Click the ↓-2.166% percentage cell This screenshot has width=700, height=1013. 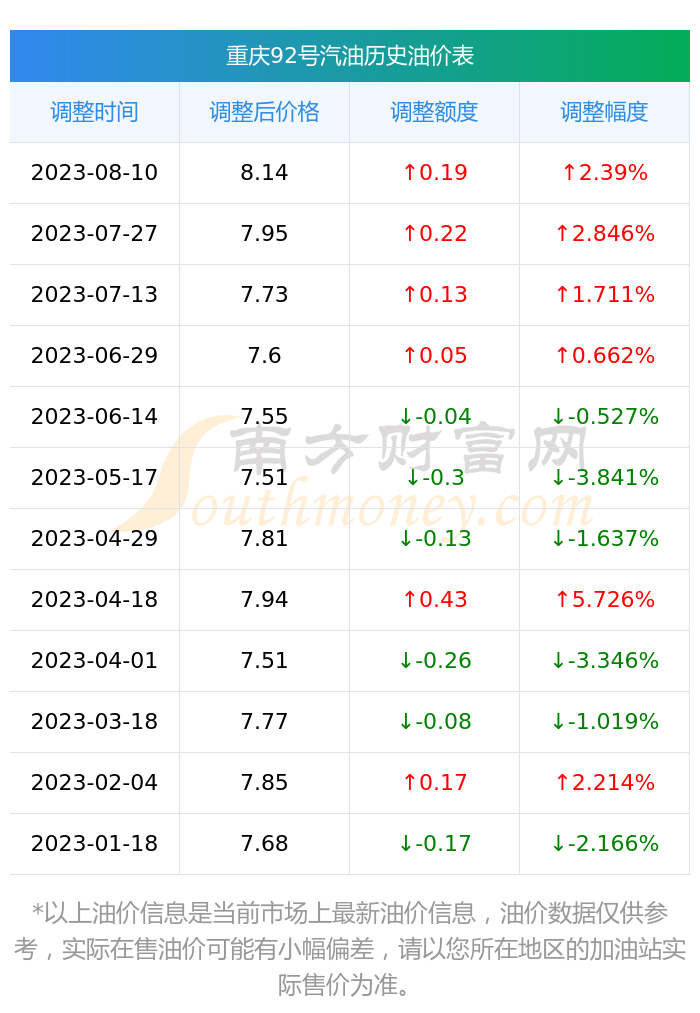click(x=604, y=844)
